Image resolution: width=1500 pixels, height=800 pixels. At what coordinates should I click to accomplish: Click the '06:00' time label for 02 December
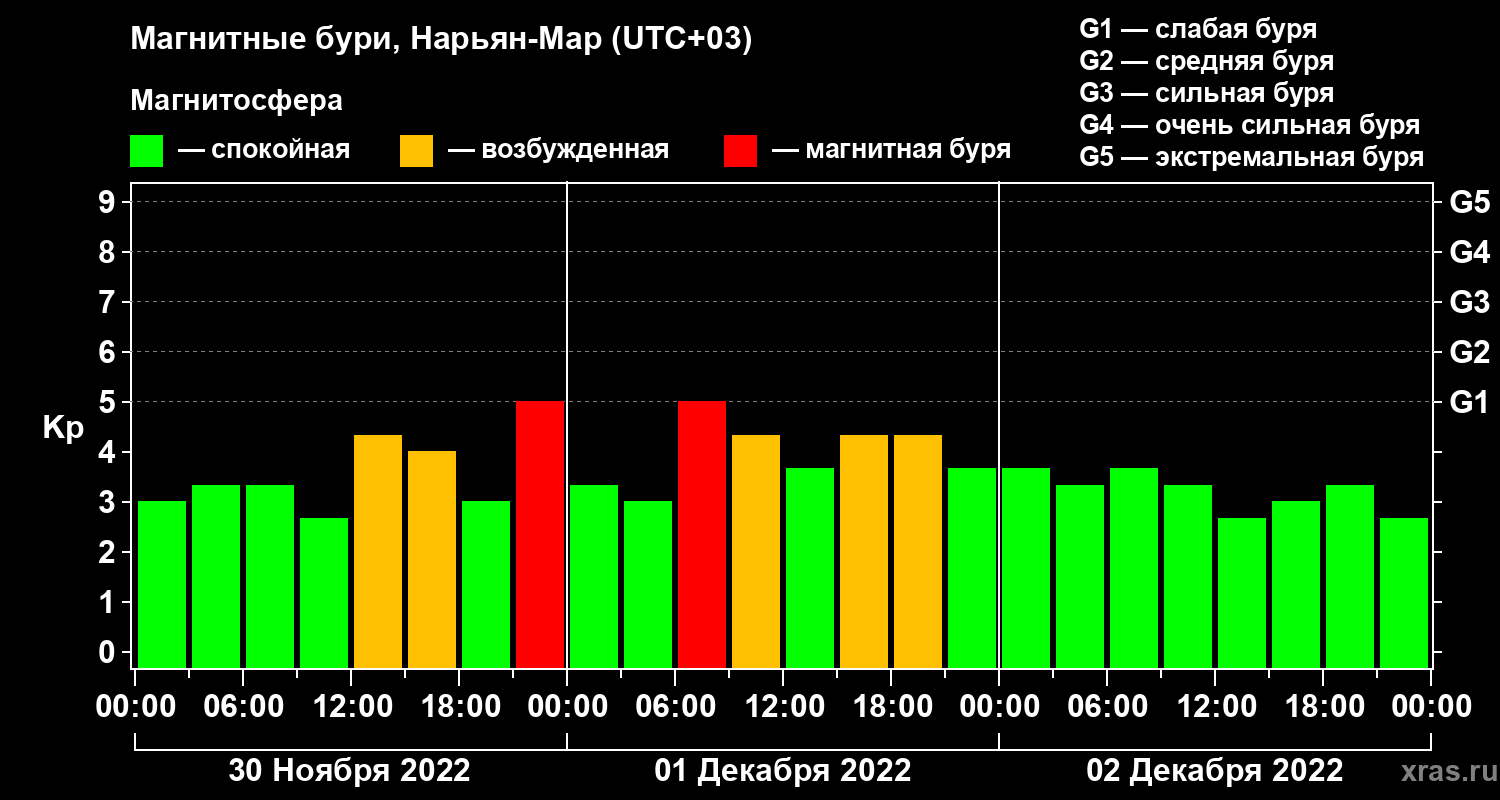tap(1107, 707)
